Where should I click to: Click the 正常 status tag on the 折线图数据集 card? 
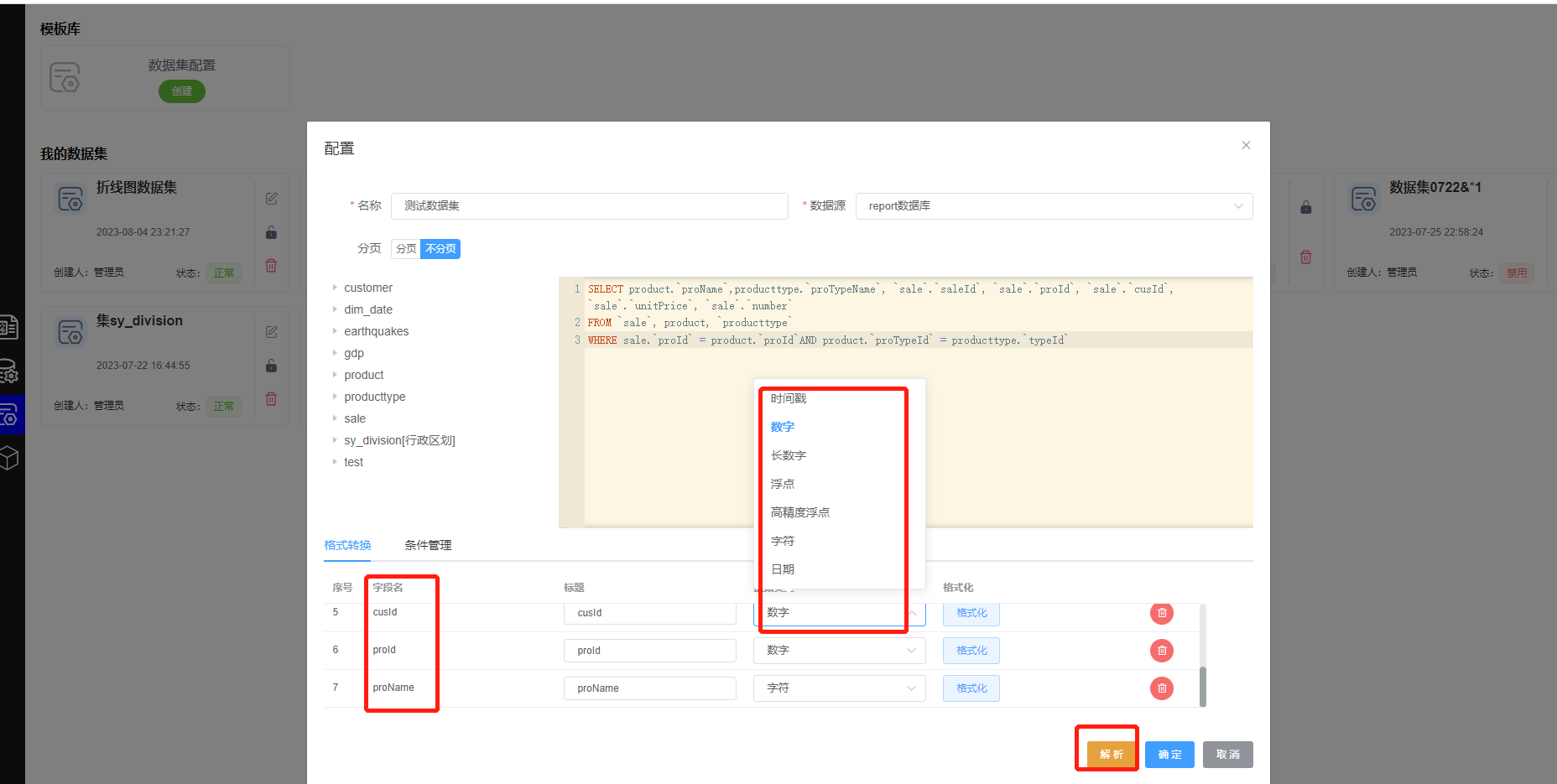pyautogui.click(x=224, y=273)
